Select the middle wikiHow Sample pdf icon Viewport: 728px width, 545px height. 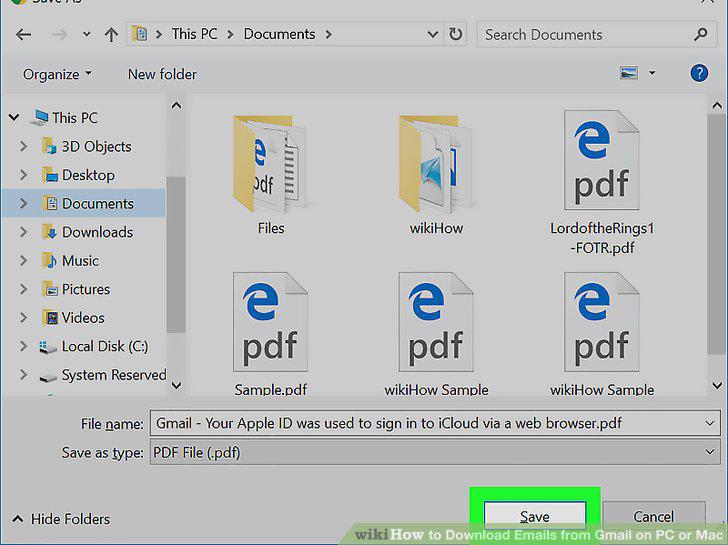click(x=436, y=322)
